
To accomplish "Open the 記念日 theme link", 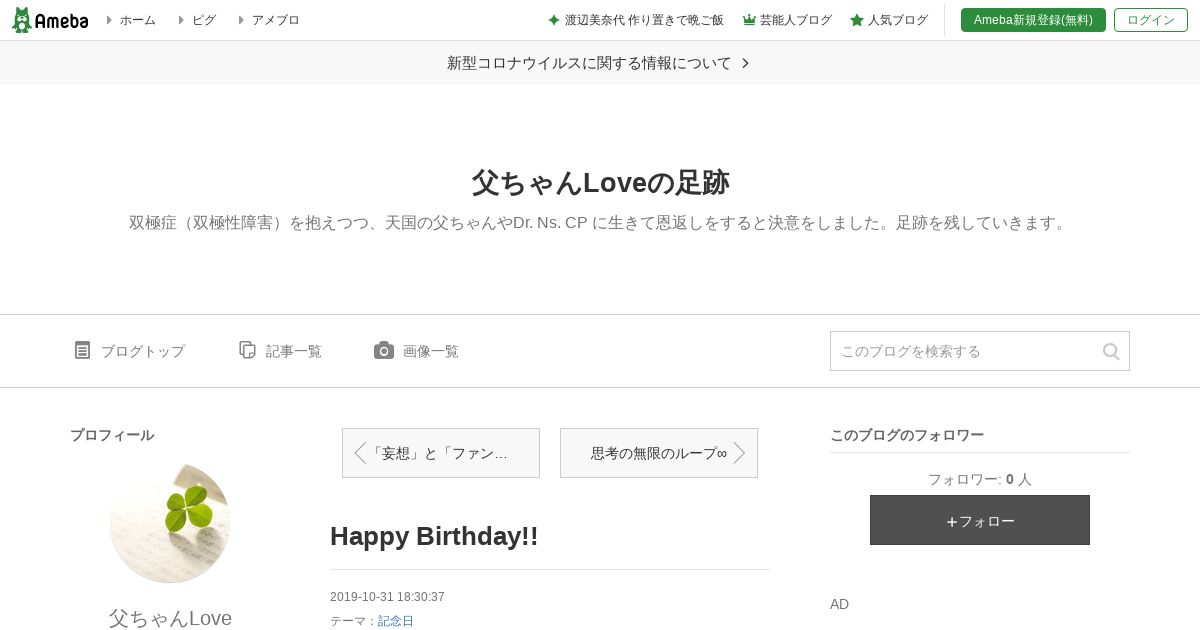I will (x=396, y=621).
